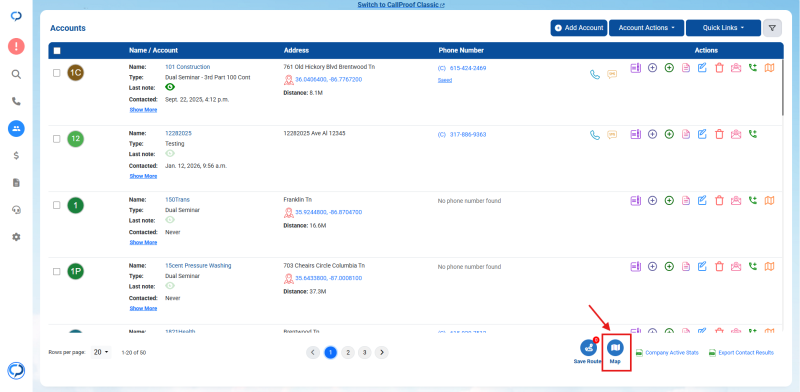Open the 101 Construction account name link
800x392 pixels.
(x=187, y=67)
